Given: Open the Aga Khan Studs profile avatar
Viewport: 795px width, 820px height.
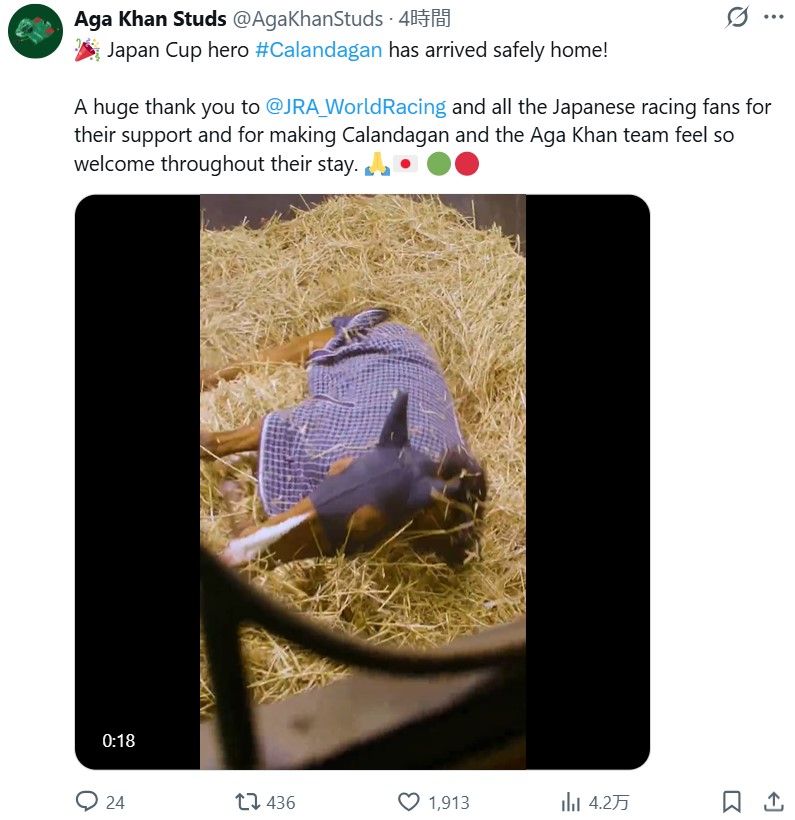Looking at the screenshot, I should (x=36, y=31).
